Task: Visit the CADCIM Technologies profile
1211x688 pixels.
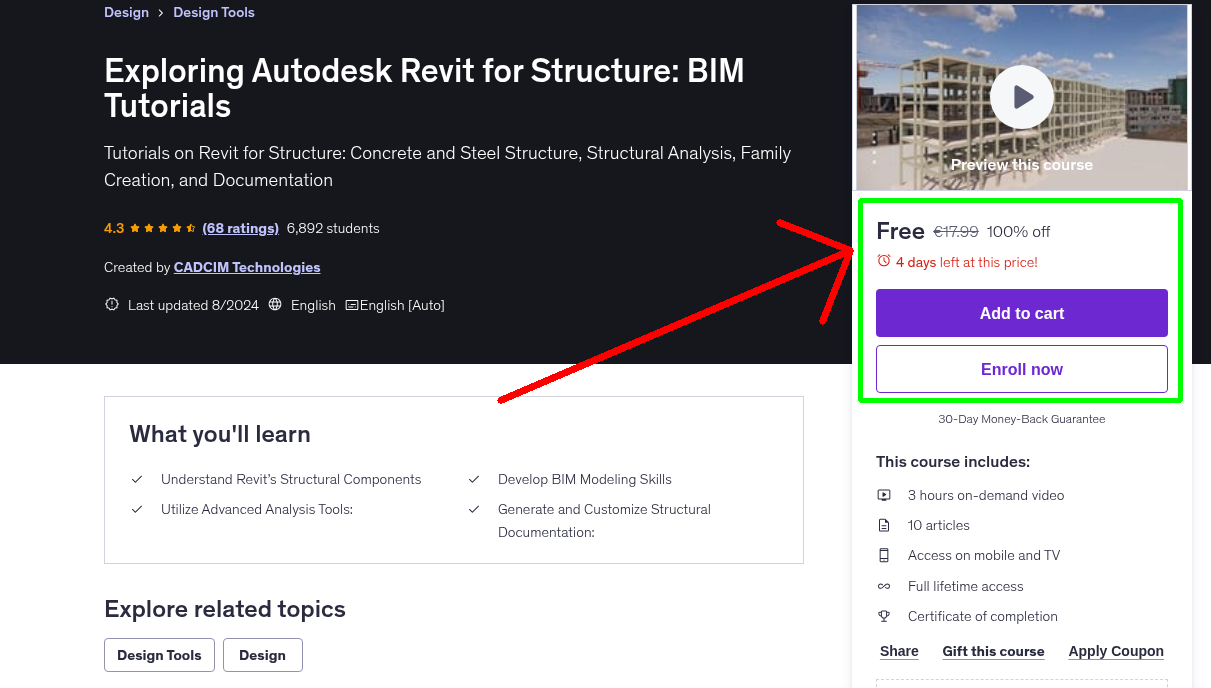Action: pyautogui.click(x=246, y=267)
